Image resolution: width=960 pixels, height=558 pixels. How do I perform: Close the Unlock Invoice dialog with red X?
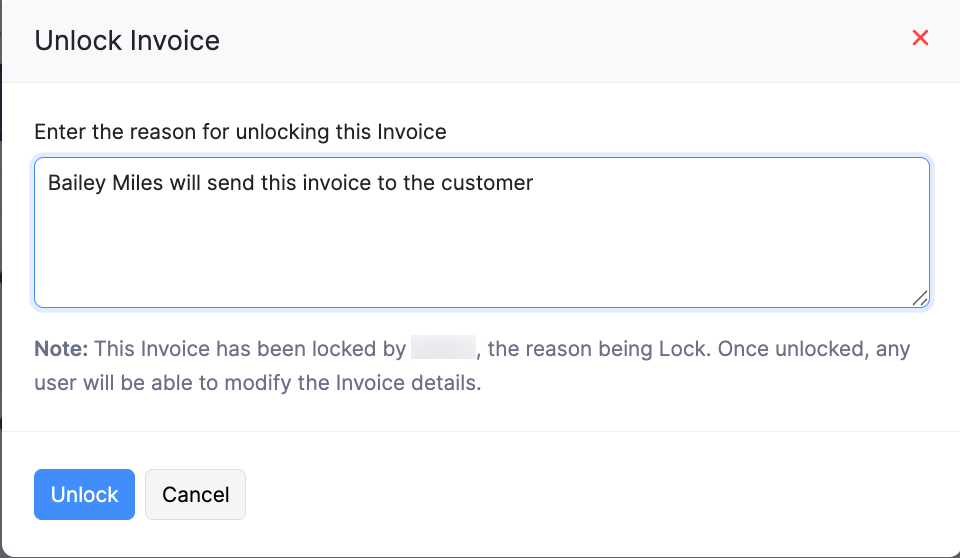920,38
